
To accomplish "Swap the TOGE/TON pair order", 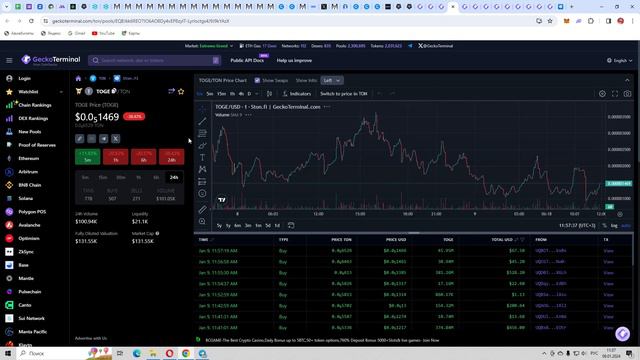I will pos(171,91).
